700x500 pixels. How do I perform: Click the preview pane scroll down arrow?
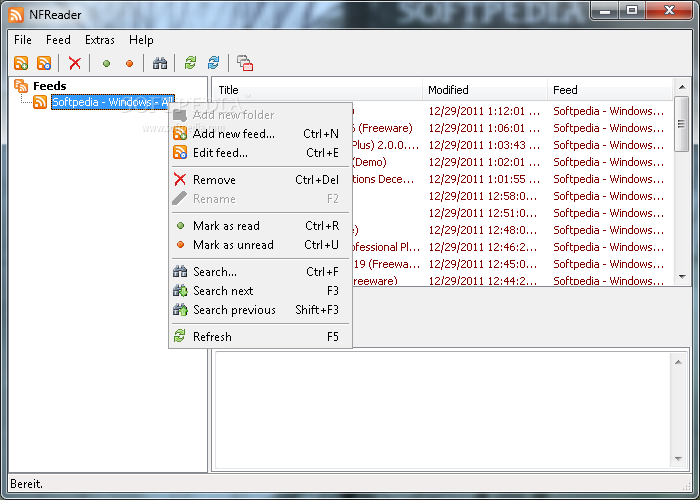pyautogui.click(x=678, y=459)
